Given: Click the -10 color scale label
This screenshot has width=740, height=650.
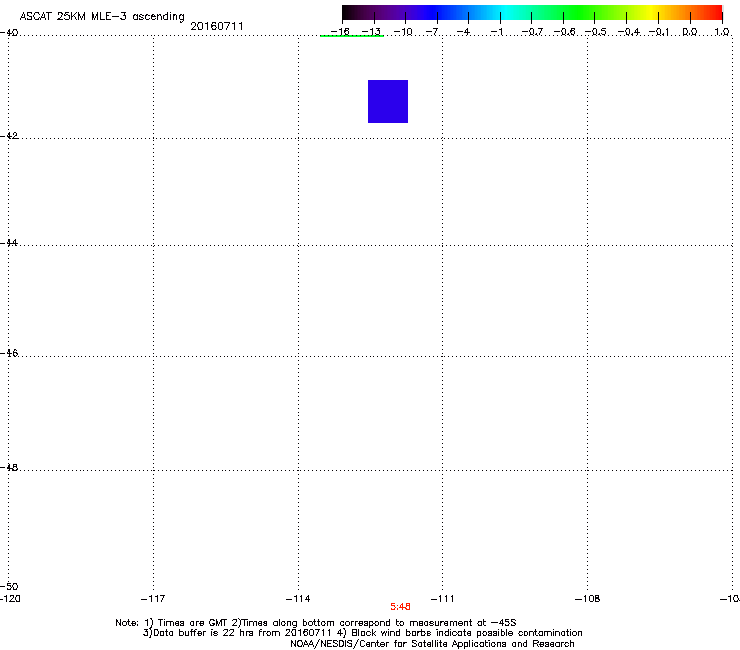Looking at the screenshot, I should pos(403,32).
